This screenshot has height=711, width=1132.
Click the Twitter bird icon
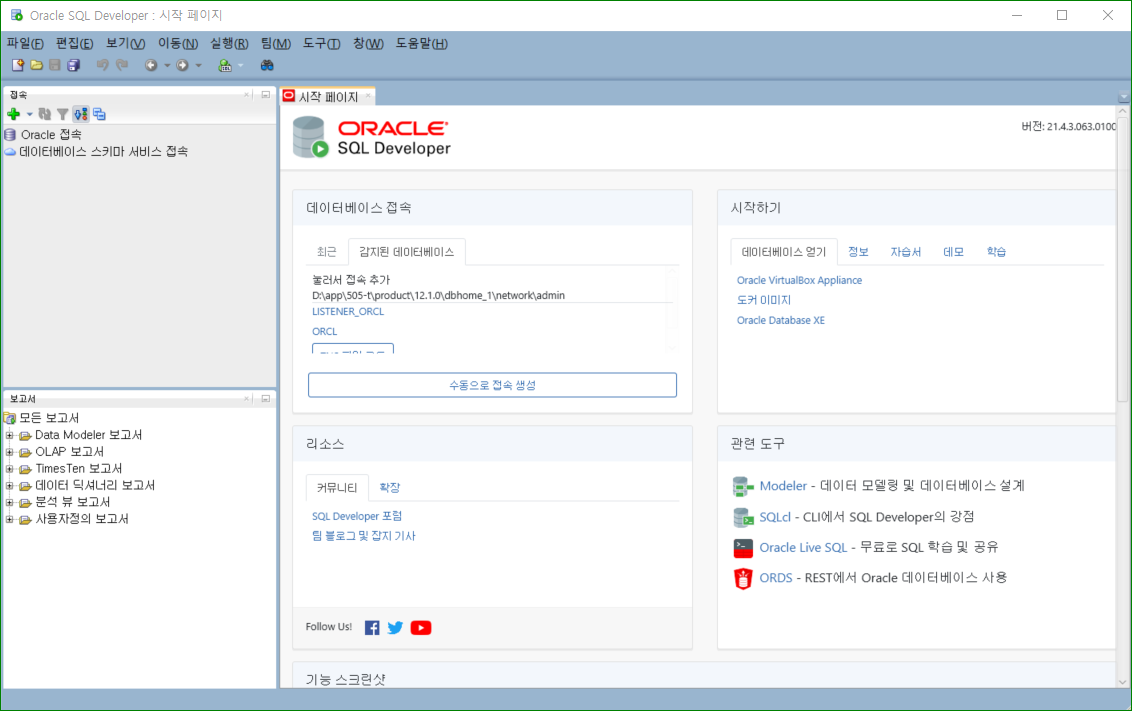[395, 628]
